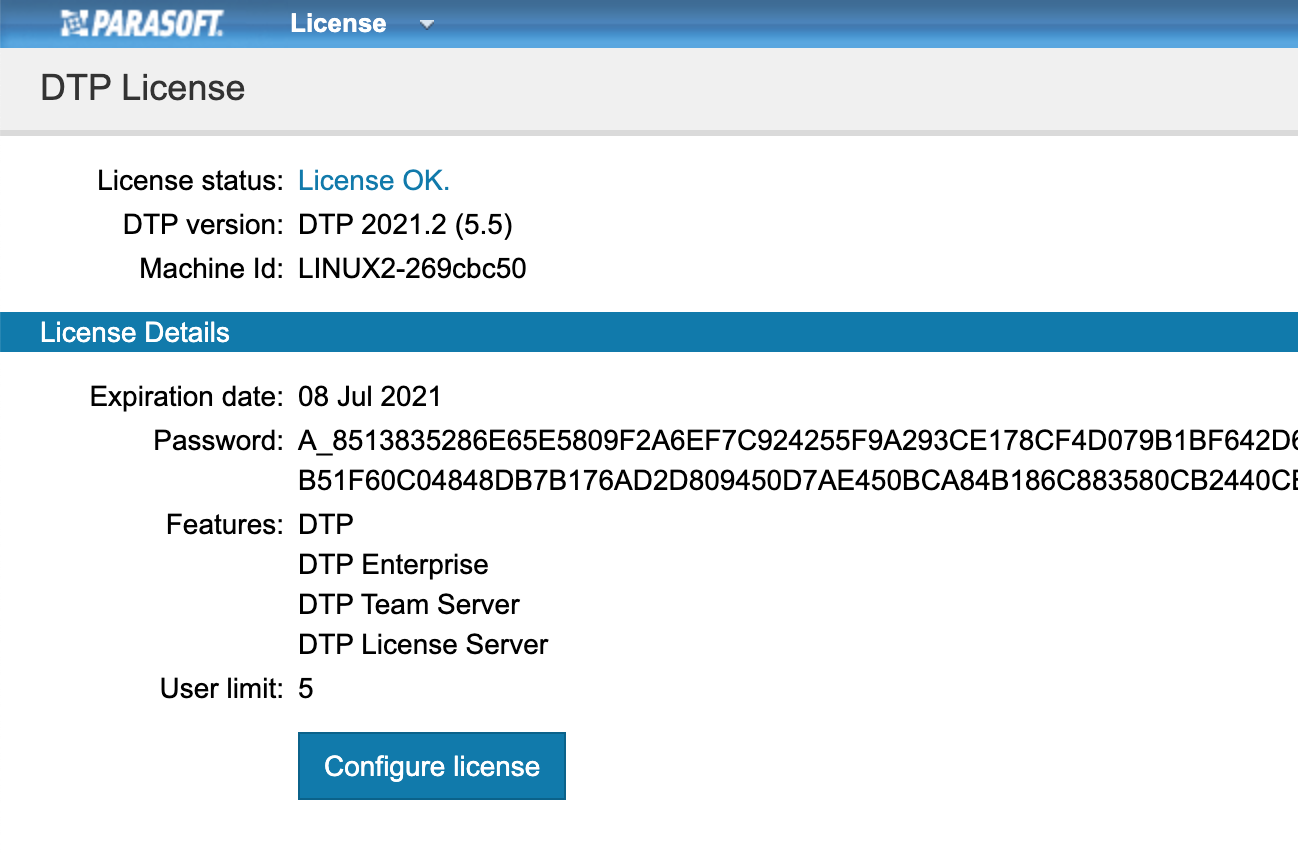Expand the License dropdown arrow

pyautogui.click(x=427, y=24)
